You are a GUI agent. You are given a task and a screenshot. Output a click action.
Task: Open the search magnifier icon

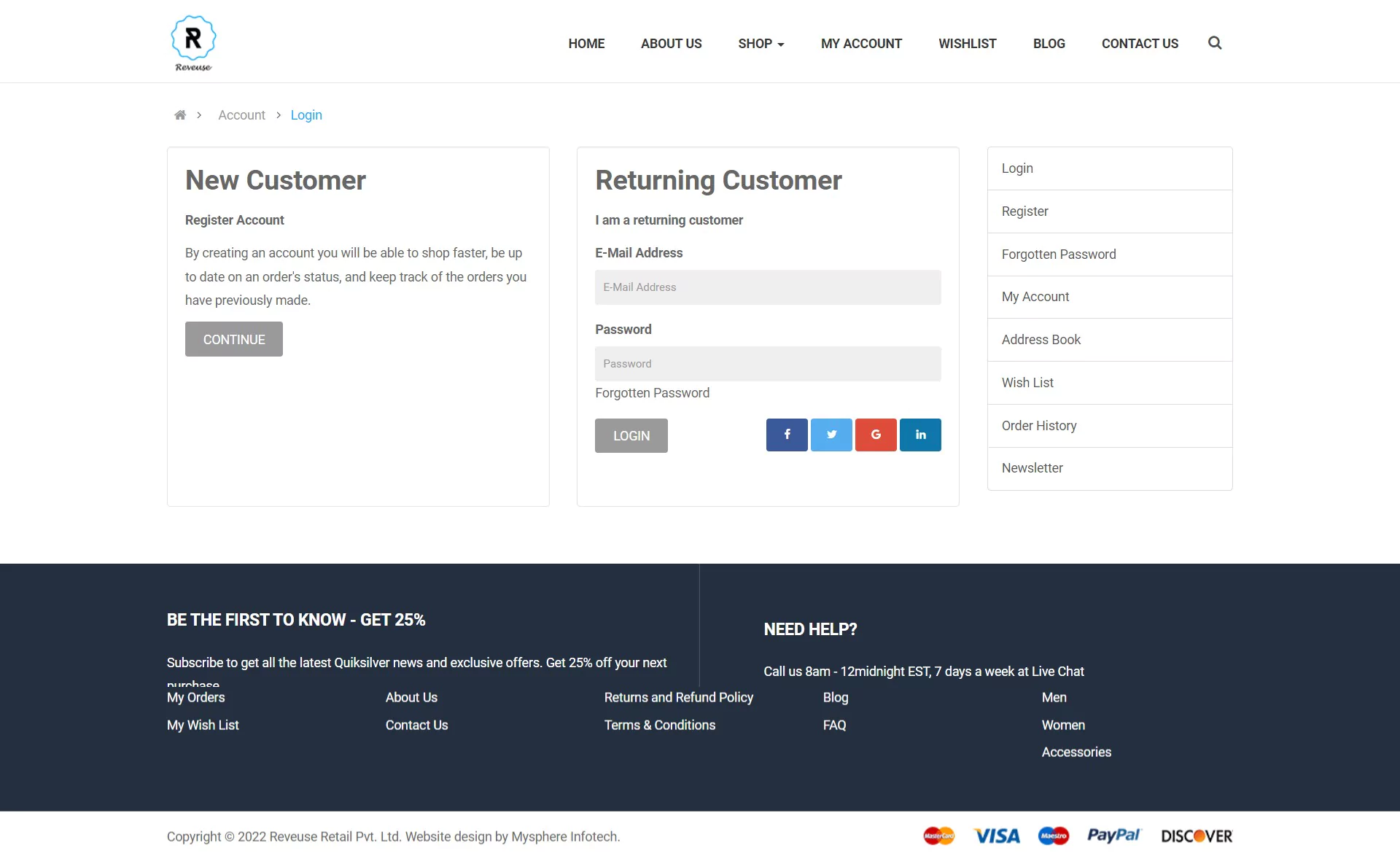point(1215,43)
